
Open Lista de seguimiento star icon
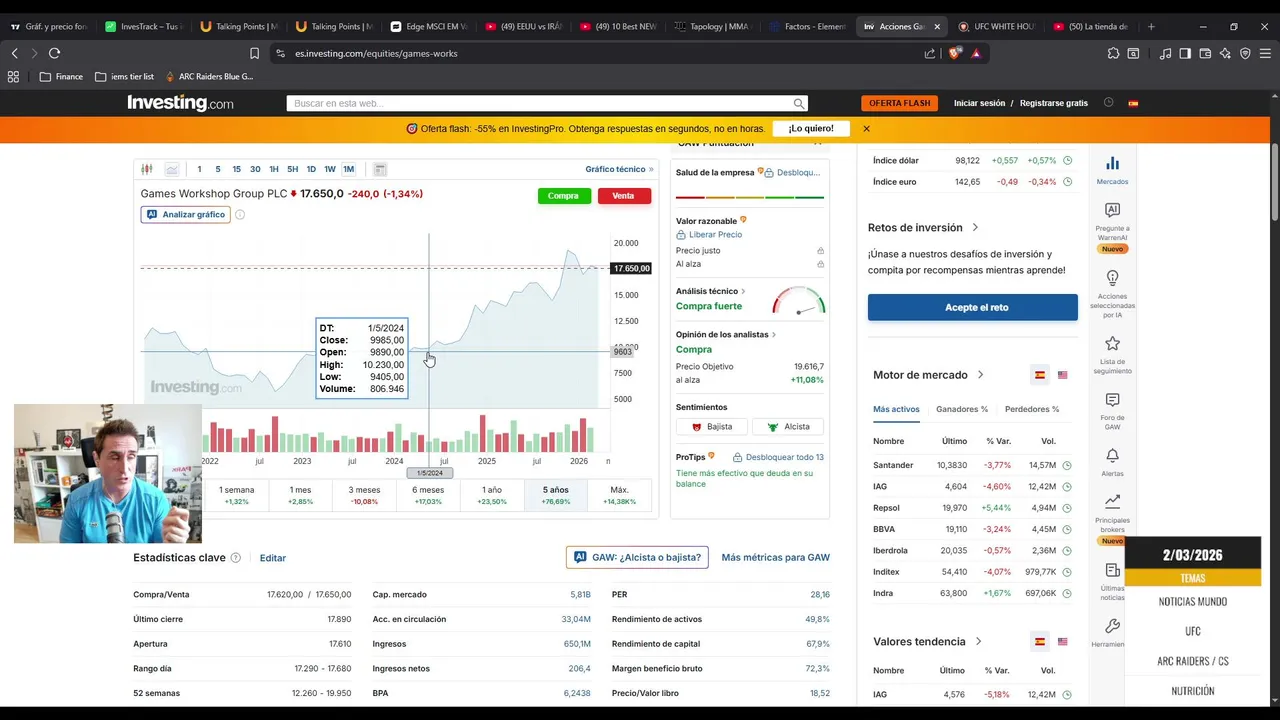[x=1112, y=343]
